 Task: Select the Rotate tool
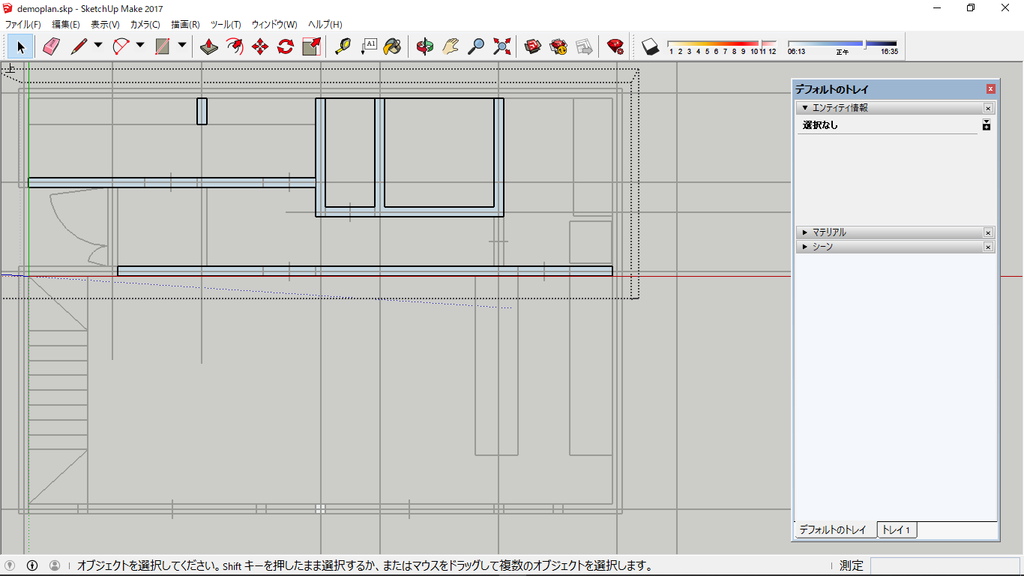point(285,46)
